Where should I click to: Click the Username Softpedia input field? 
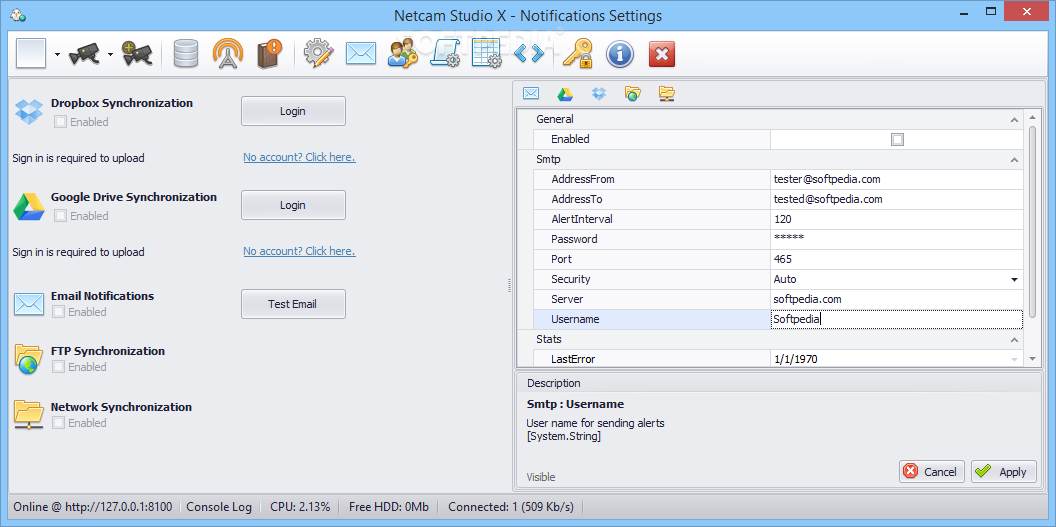(x=896, y=319)
